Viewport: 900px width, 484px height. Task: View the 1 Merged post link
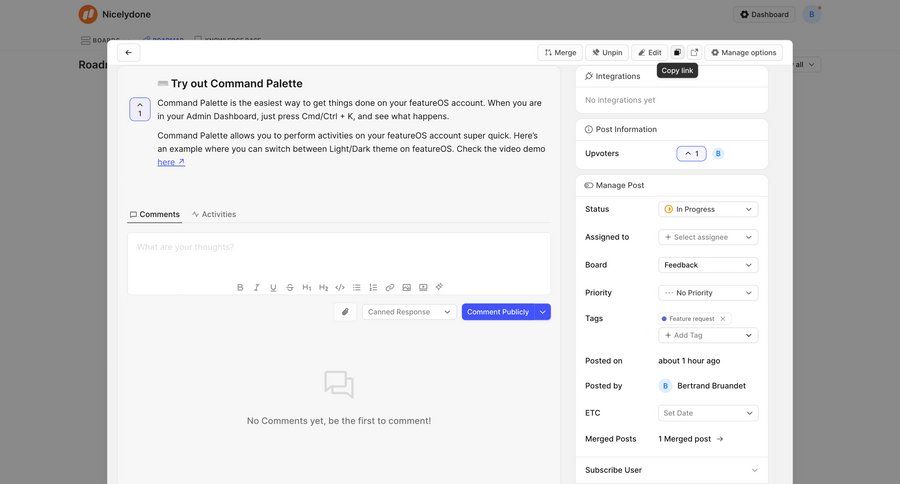tap(690, 439)
